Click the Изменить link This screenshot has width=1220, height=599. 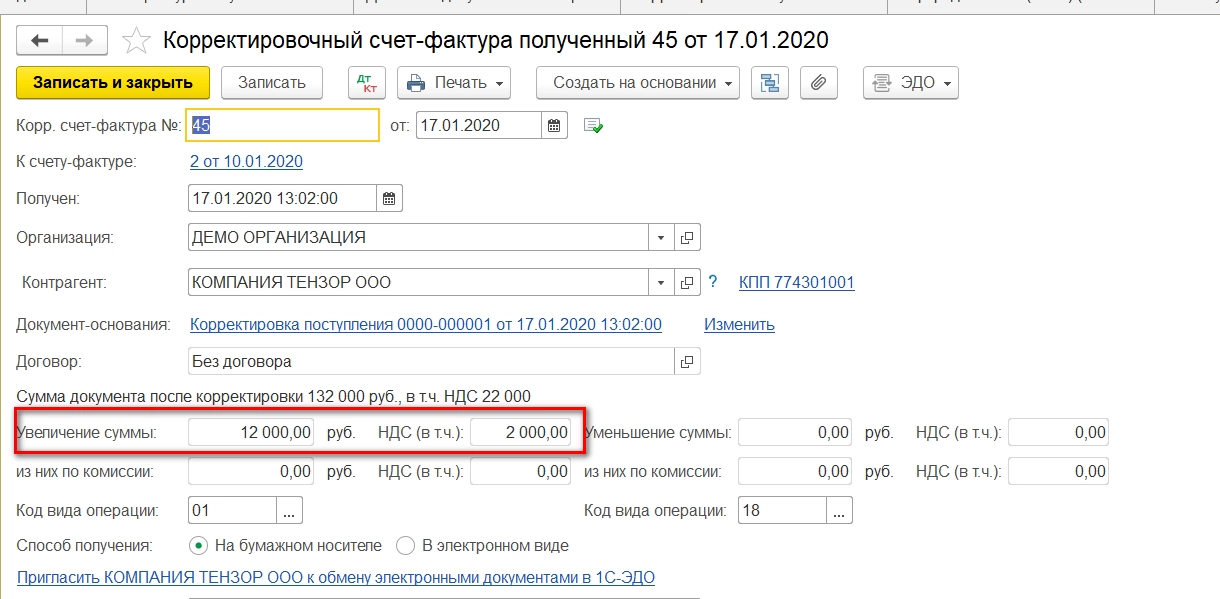point(739,324)
